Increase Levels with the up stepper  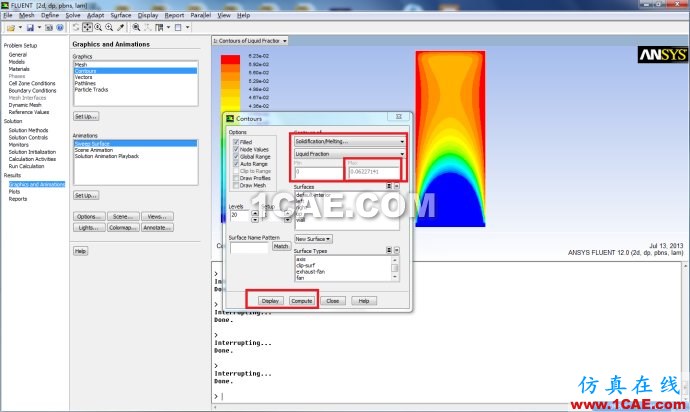click(x=255, y=213)
